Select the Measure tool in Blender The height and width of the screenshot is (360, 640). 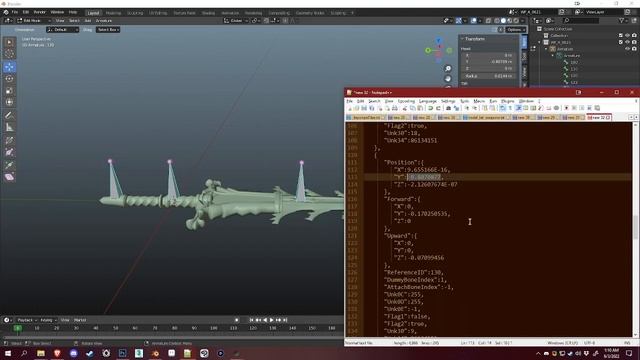click(9, 127)
